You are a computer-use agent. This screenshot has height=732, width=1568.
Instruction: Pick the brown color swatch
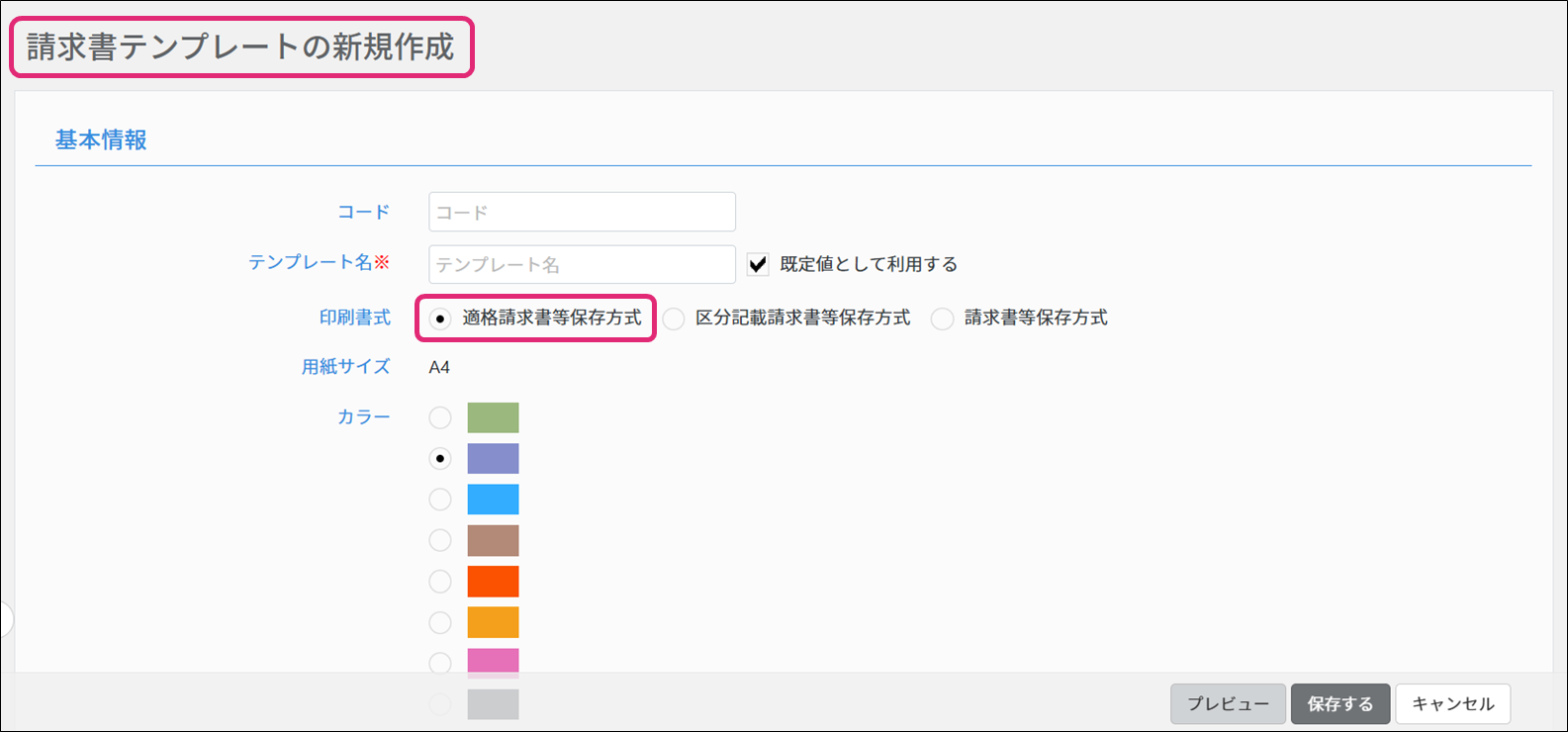(x=493, y=541)
